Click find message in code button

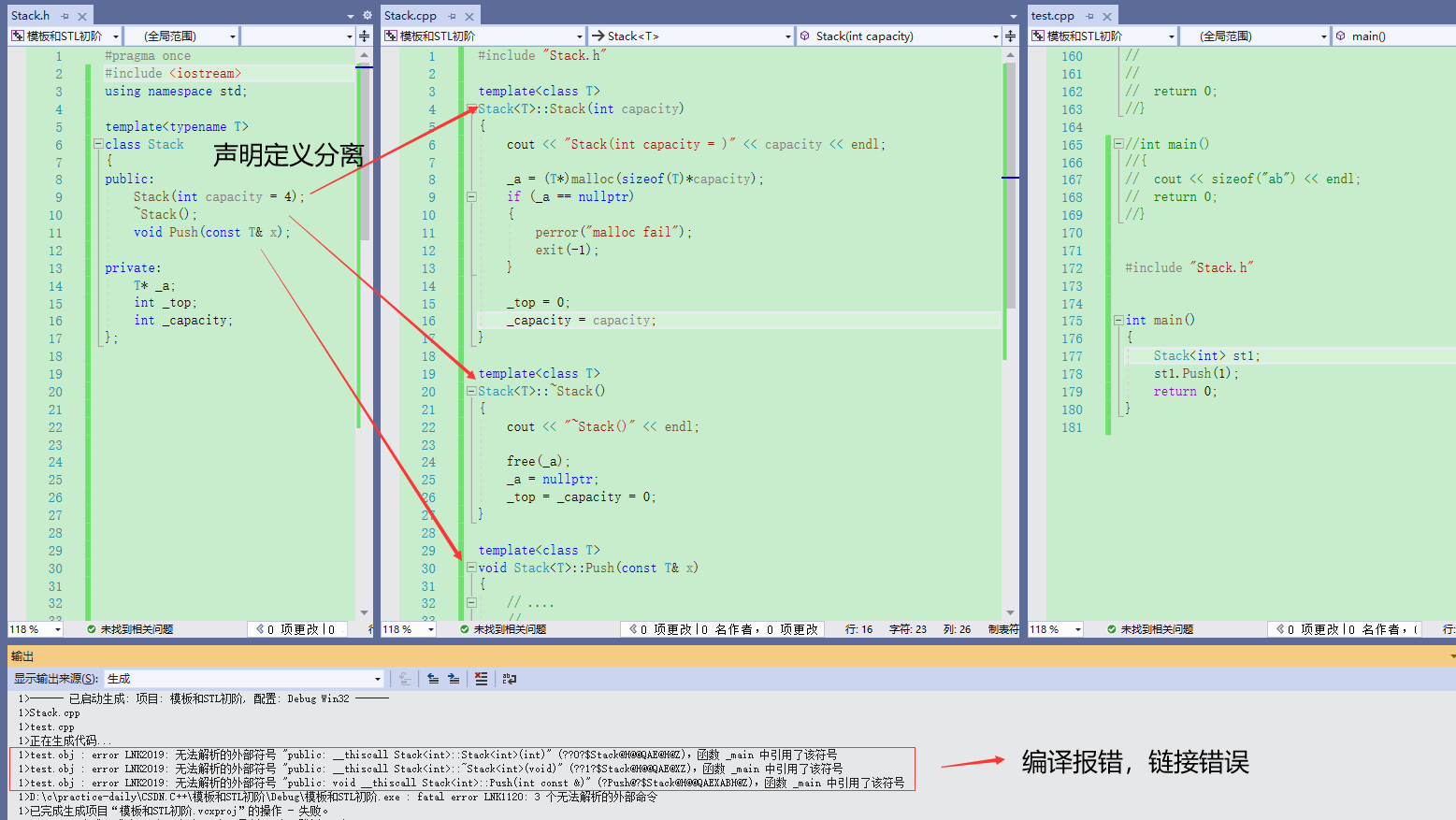click(x=405, y=679)
